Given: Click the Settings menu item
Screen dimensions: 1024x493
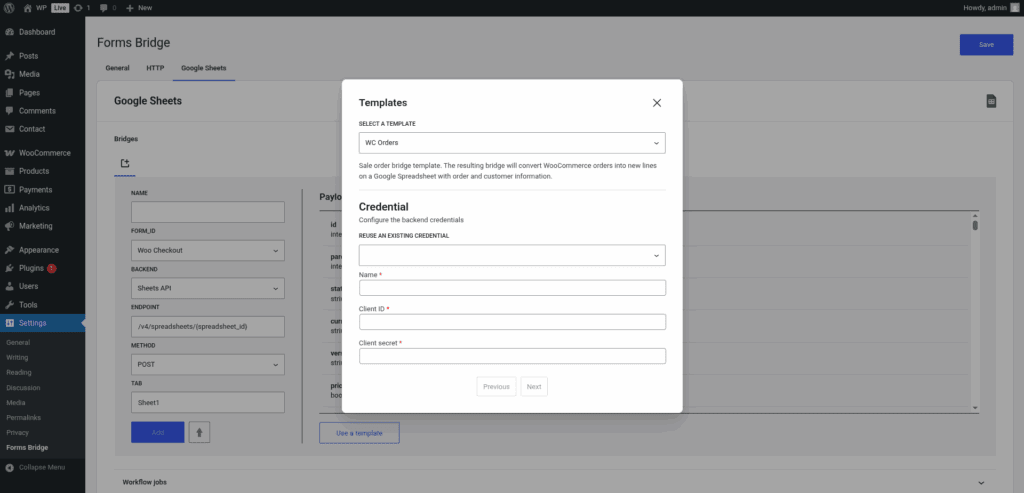Looking at the screenshot, I should [x=42, y=323].
